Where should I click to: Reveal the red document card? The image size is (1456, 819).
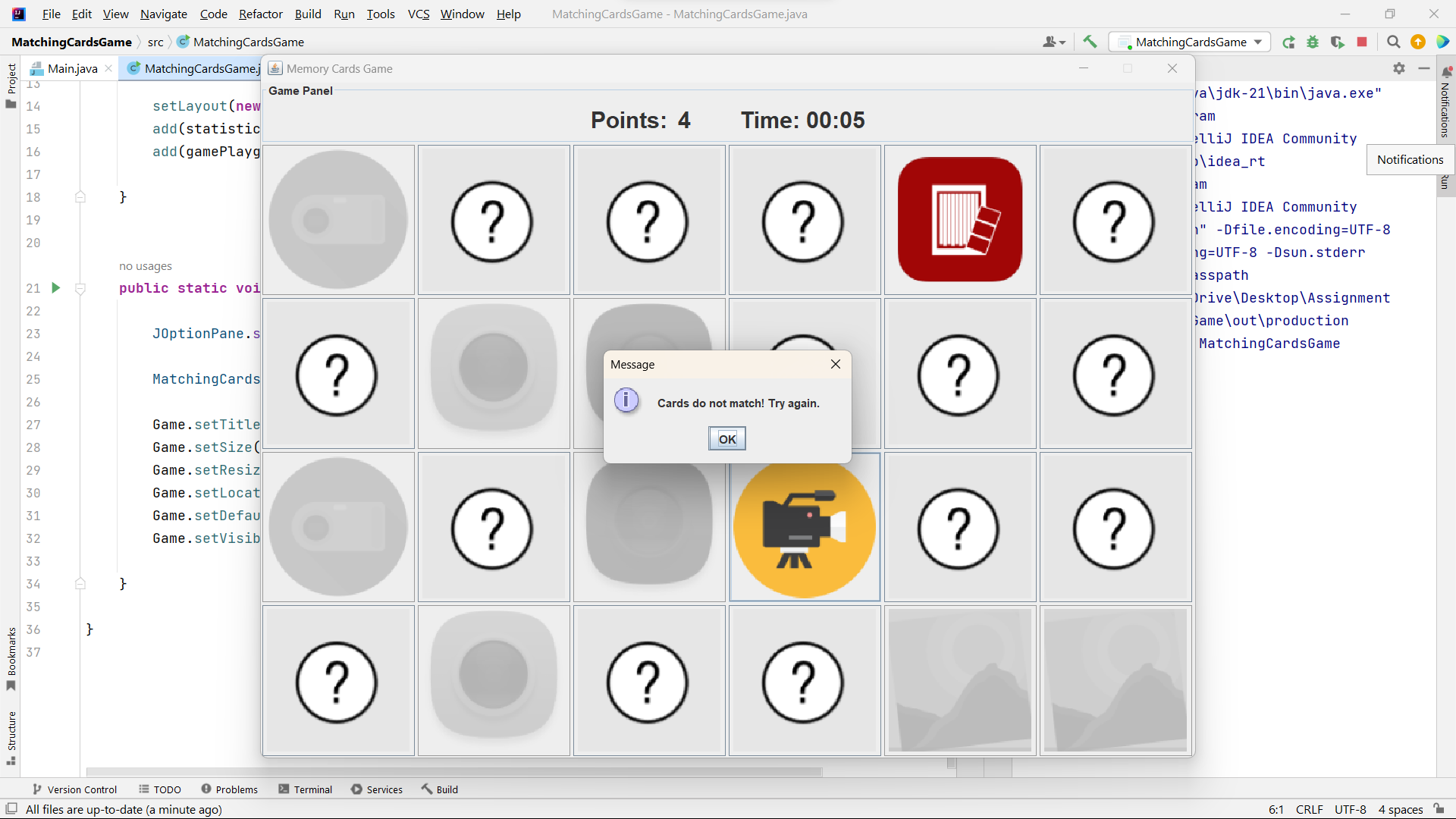(960, 220)
